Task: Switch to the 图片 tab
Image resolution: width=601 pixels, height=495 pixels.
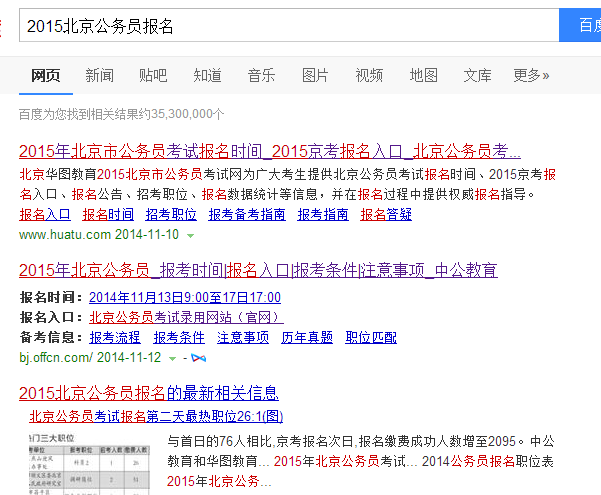Action: point(315,75)
